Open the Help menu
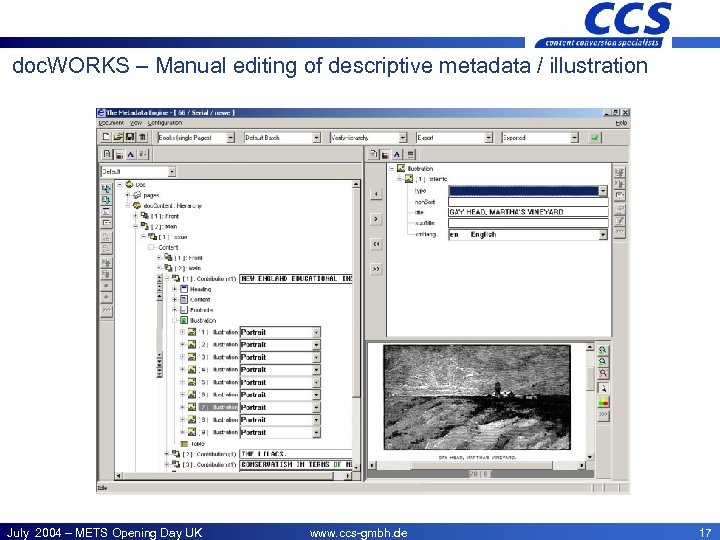 pos(621,123)
